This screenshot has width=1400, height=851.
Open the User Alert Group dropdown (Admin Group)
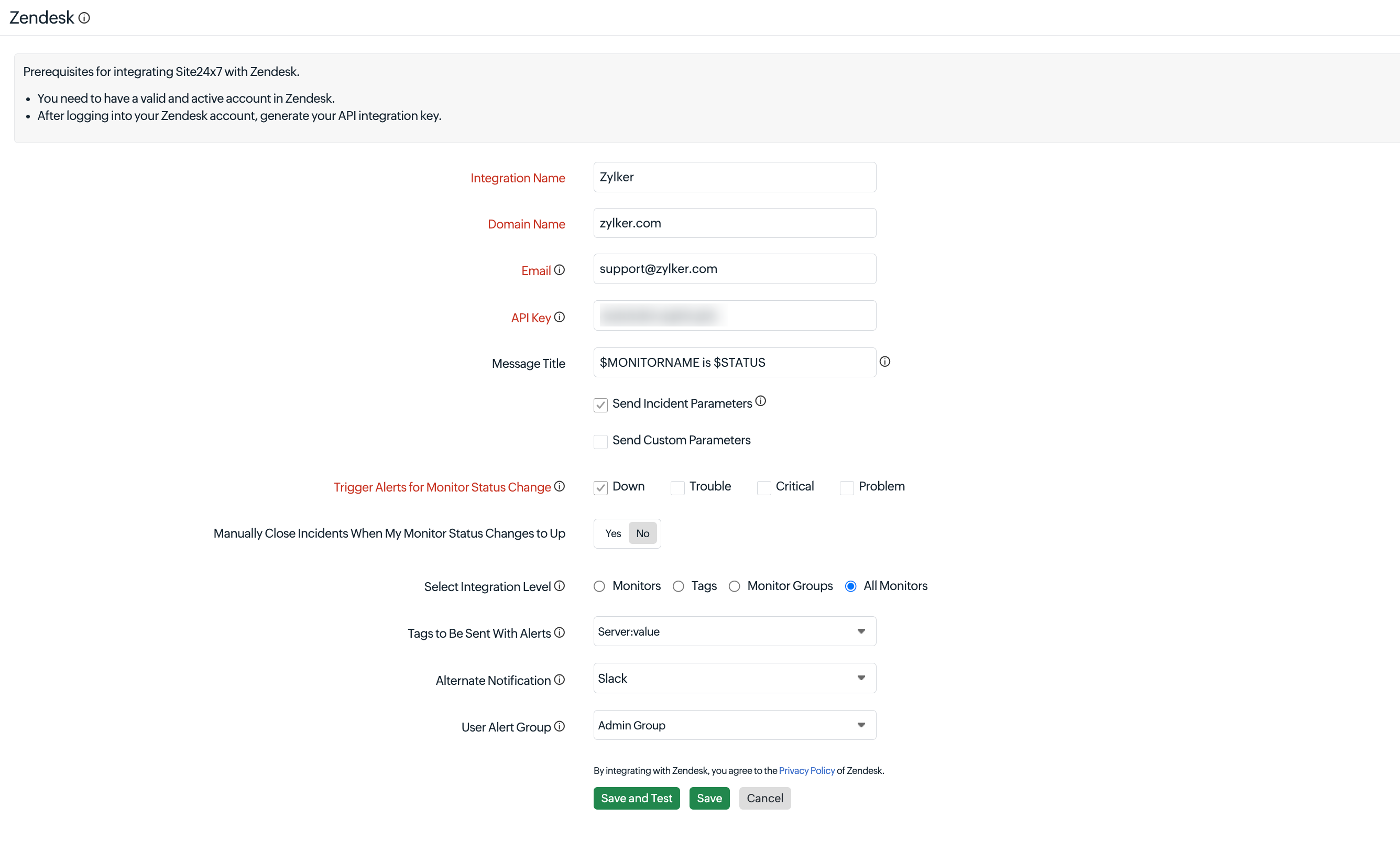click(x=735, y=725)
